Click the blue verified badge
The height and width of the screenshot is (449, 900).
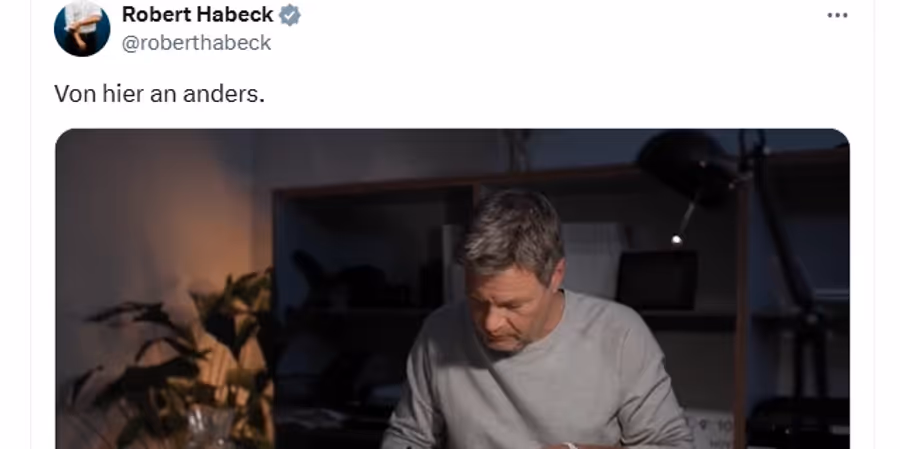(290, 16)
